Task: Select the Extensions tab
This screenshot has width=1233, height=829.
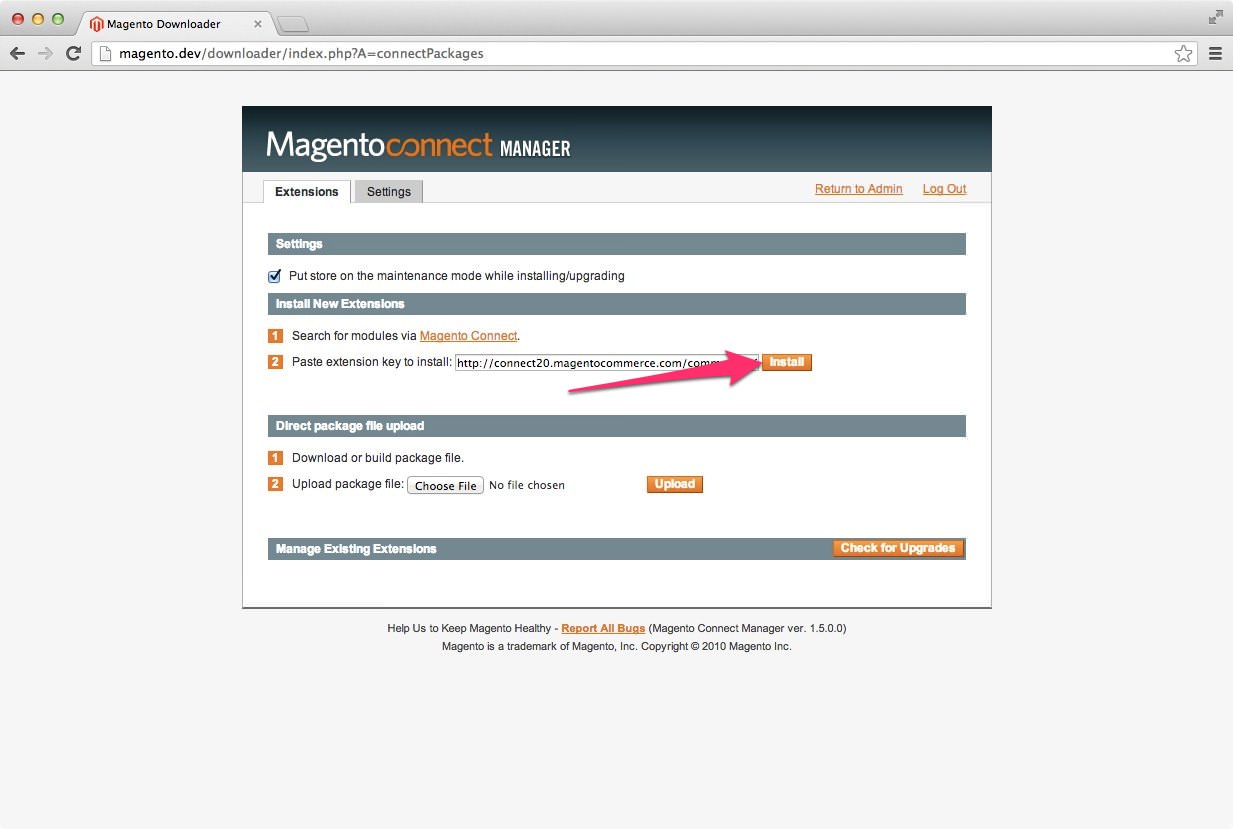Action: [306, 192]
